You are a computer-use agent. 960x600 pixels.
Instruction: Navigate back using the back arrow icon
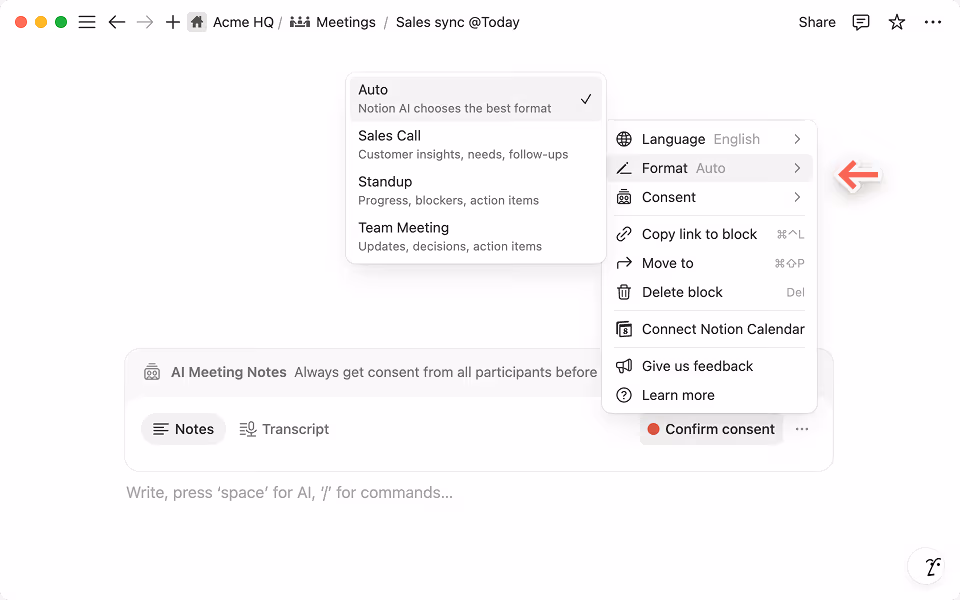(x=117, y=21)
